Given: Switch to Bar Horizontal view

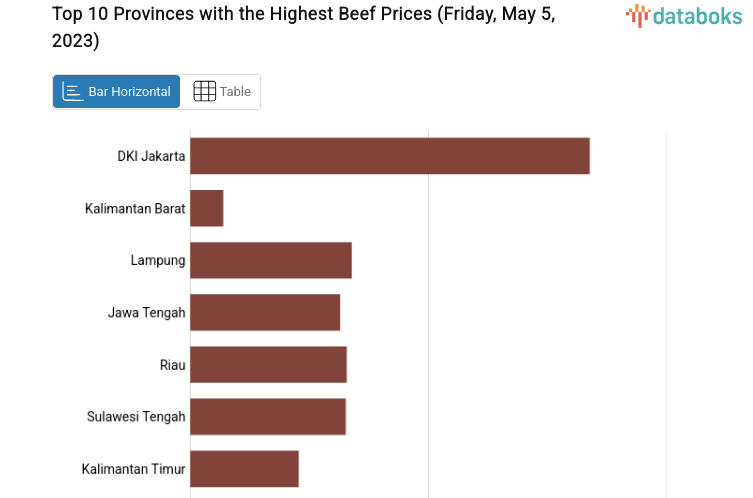Looking at the screenshot, I should pyautogui.click(x=117, y=91).
